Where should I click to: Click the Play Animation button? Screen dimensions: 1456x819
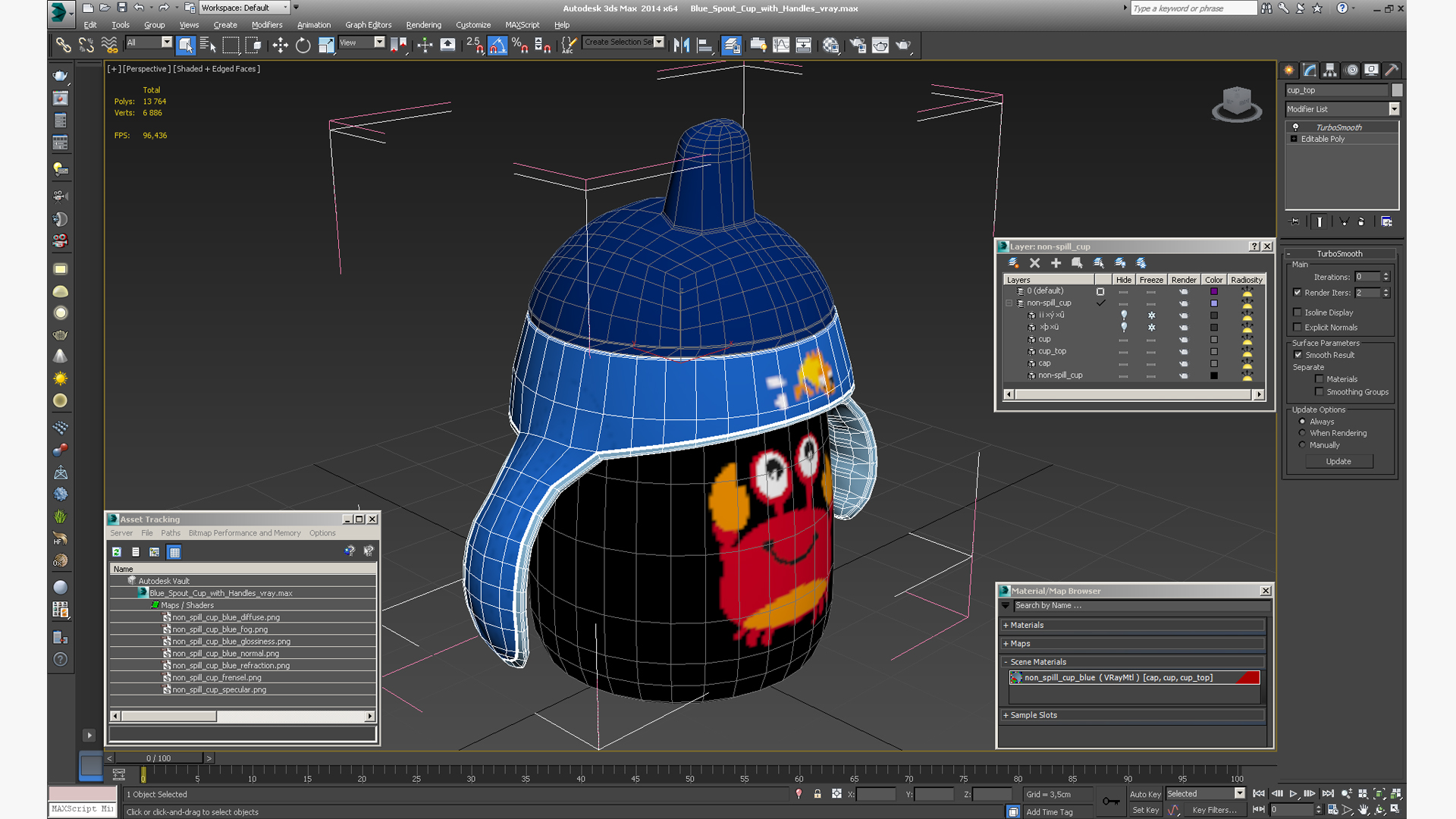tap(1293, 794)
